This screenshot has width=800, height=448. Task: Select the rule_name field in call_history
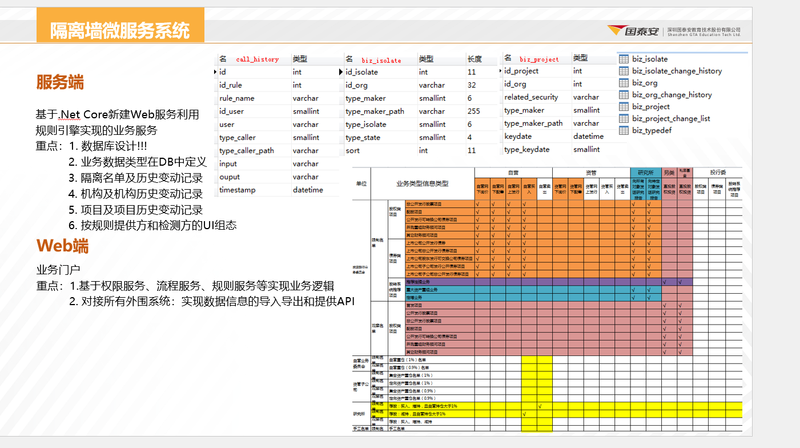click(x=238, y=98)
